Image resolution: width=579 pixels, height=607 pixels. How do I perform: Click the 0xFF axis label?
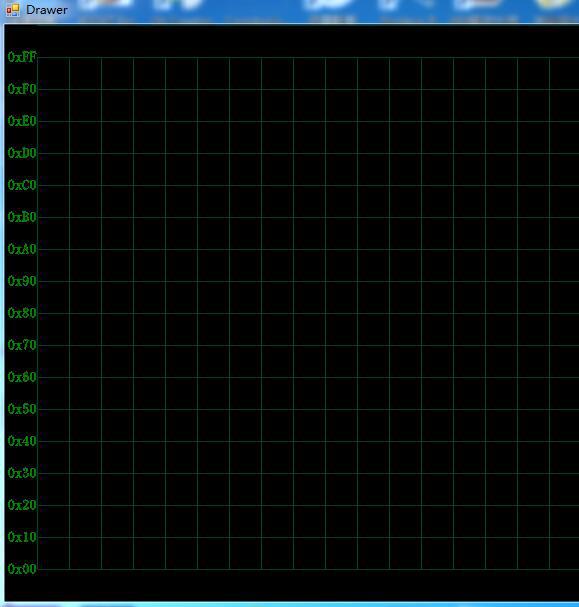click(x=22, y=57)
